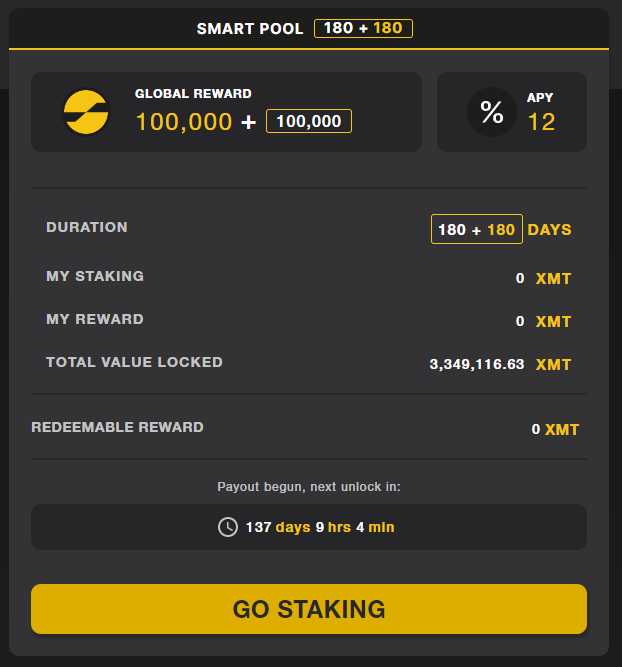Viewport: 622px width, 667px height.
Task: Click the redeemable reward 0 XMT value
Action: [555, 430]
